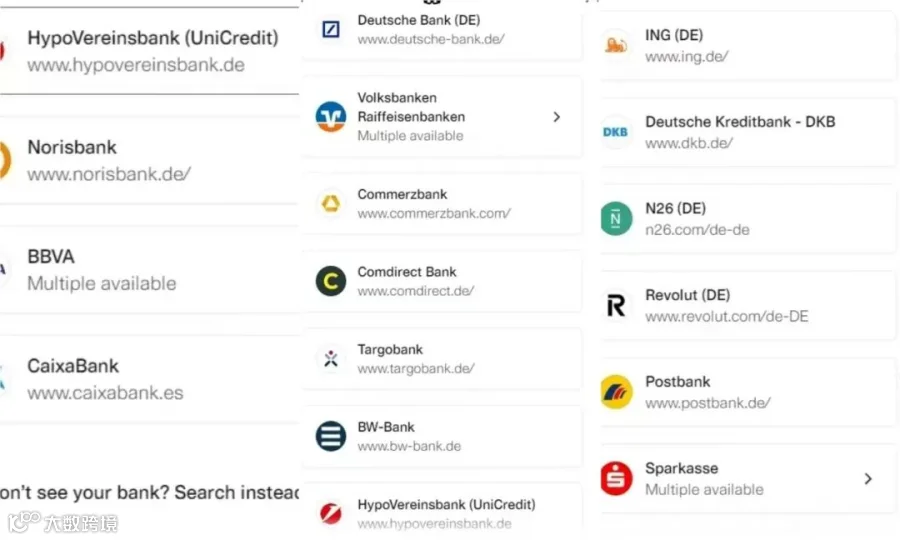Click www.bw-bank.de address text
900x540 pixels.
click(409, 446)
